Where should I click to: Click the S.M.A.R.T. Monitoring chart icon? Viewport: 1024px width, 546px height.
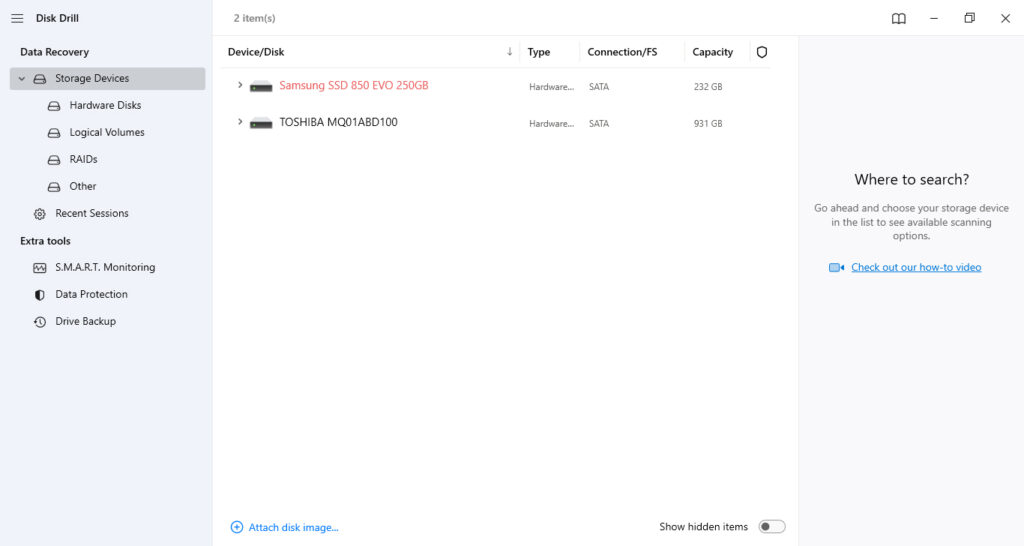40,268
